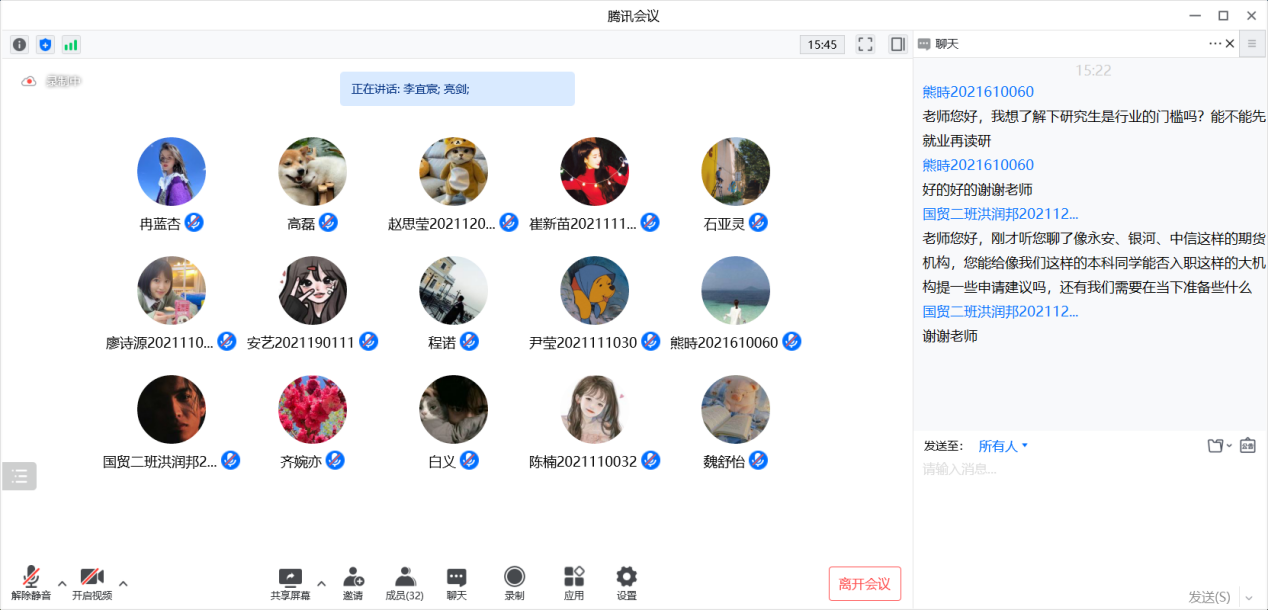Screen dimensions: 1268x610
Task: Toggle the side panel layout icon
Action: click(897, 44)
